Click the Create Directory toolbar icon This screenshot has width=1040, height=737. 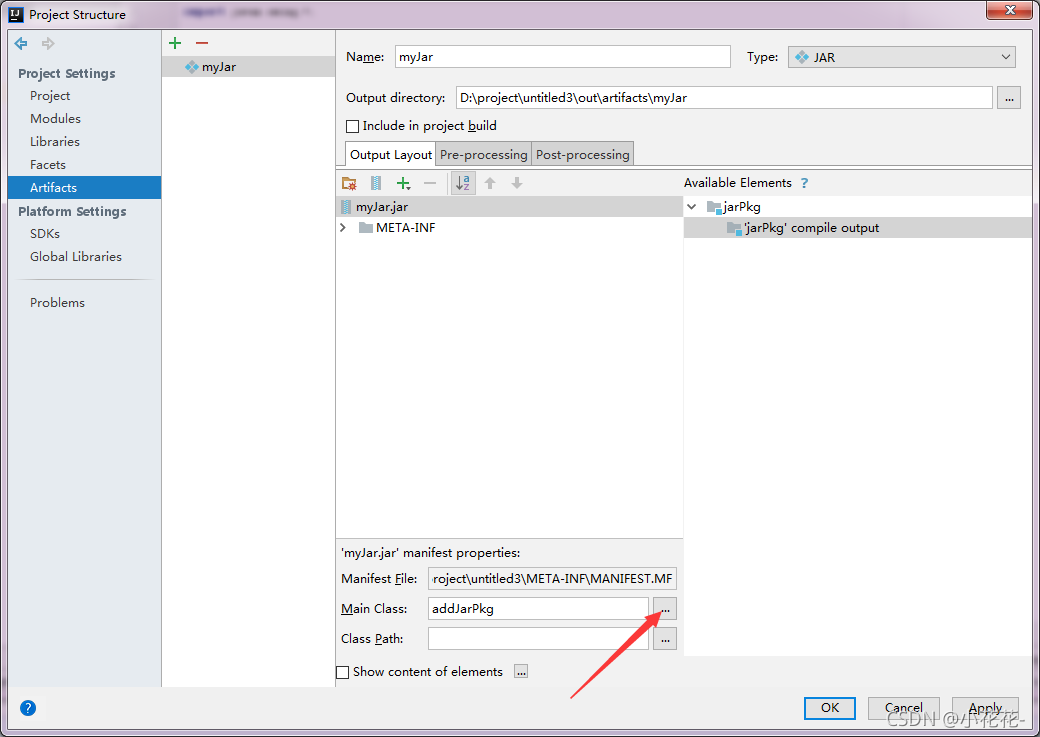349,183
